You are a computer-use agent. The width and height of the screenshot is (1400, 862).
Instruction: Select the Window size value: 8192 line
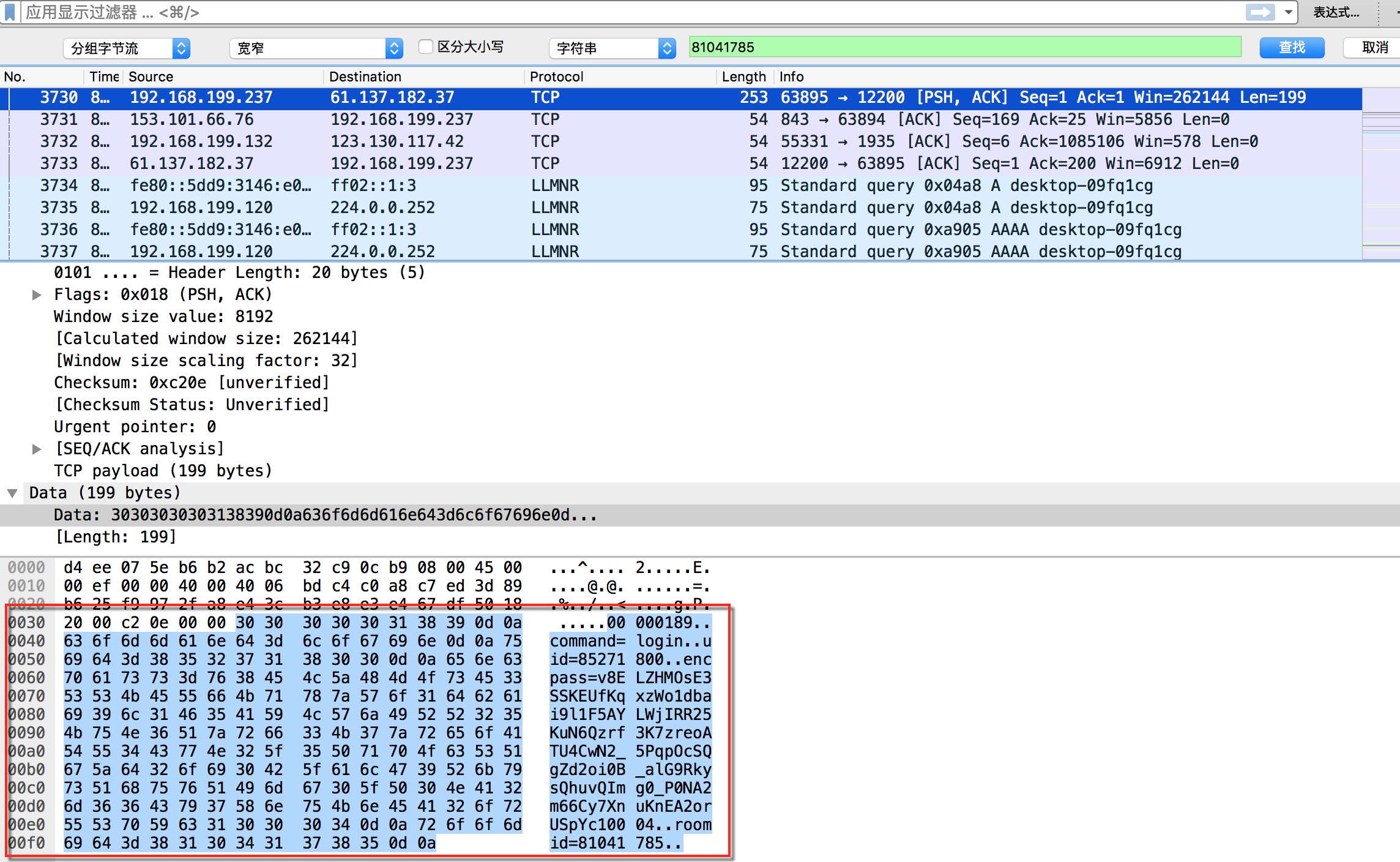163,317
